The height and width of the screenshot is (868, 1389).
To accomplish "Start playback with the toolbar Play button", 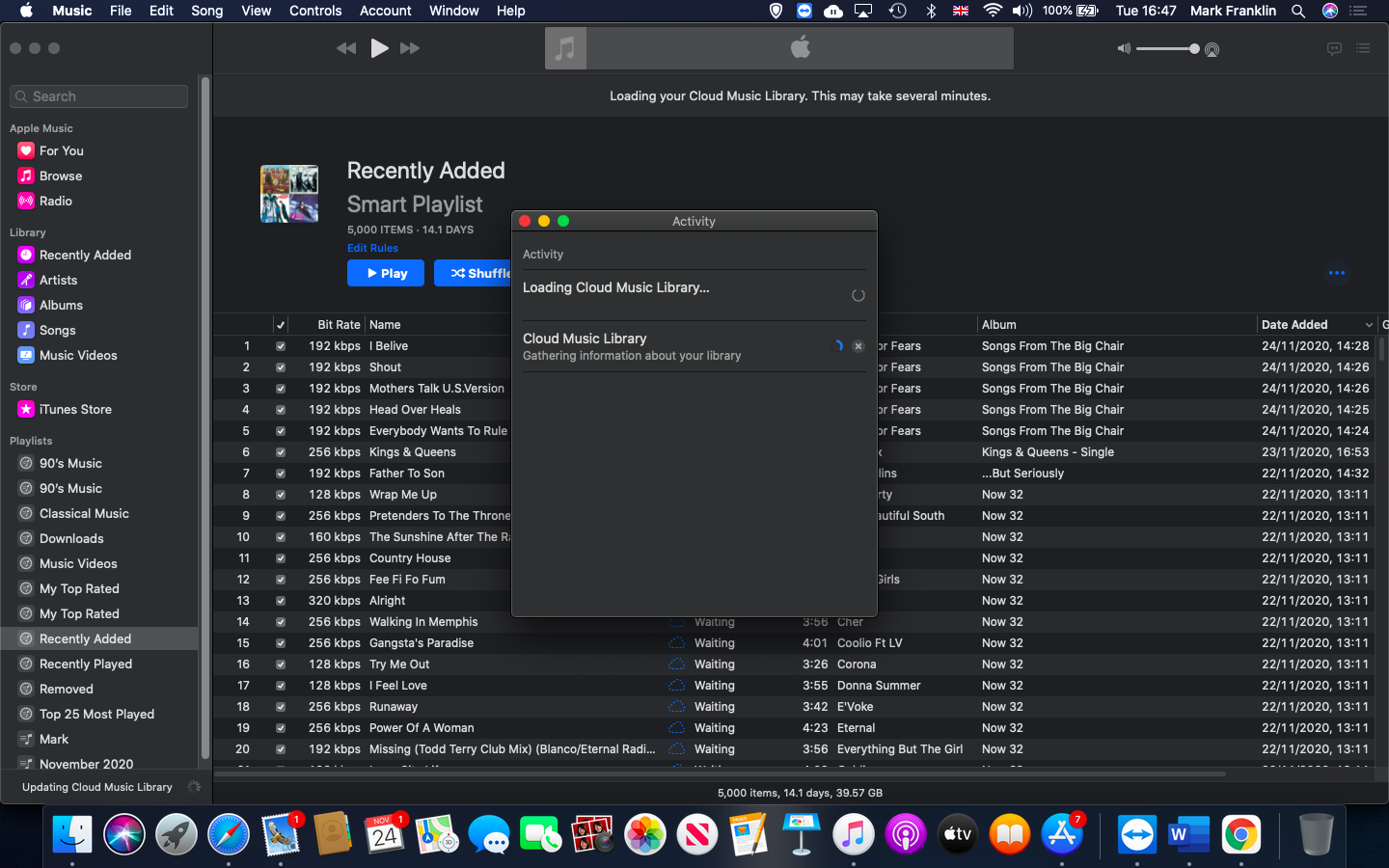I will coord(379,48).
